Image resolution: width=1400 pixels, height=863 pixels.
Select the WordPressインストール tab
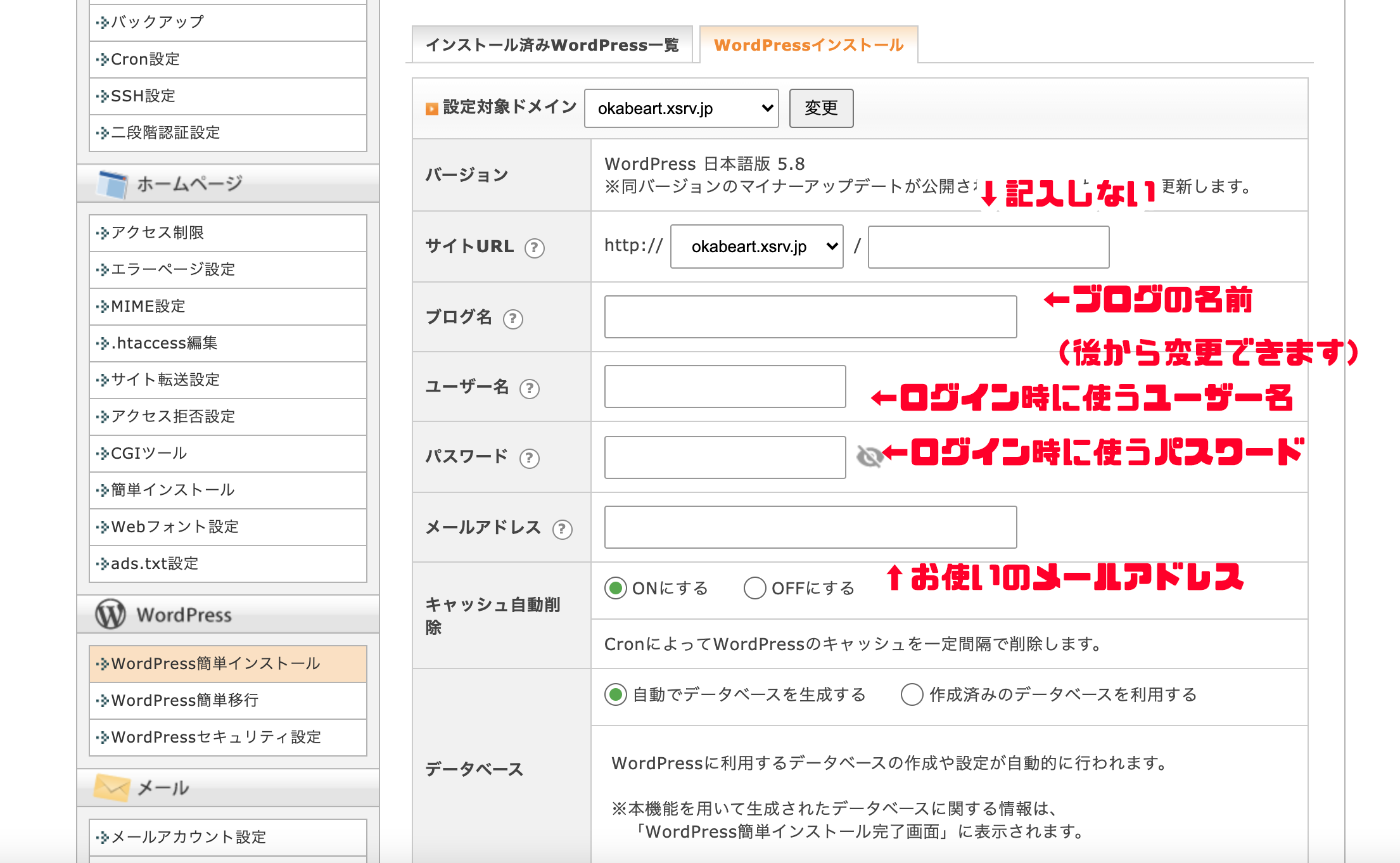pyautogui.click(x=808, y=45)
